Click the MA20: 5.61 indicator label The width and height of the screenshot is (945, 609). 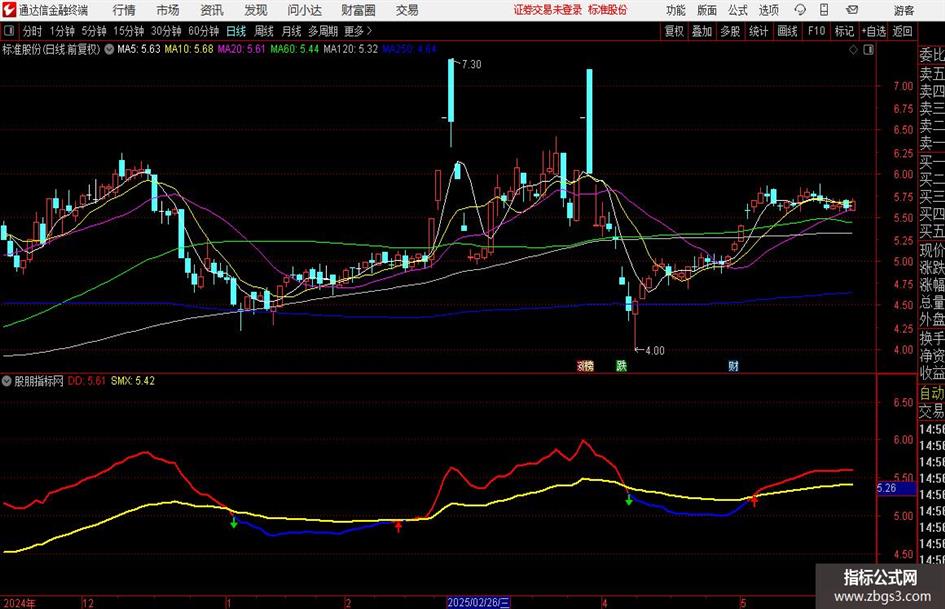point(241,49)
